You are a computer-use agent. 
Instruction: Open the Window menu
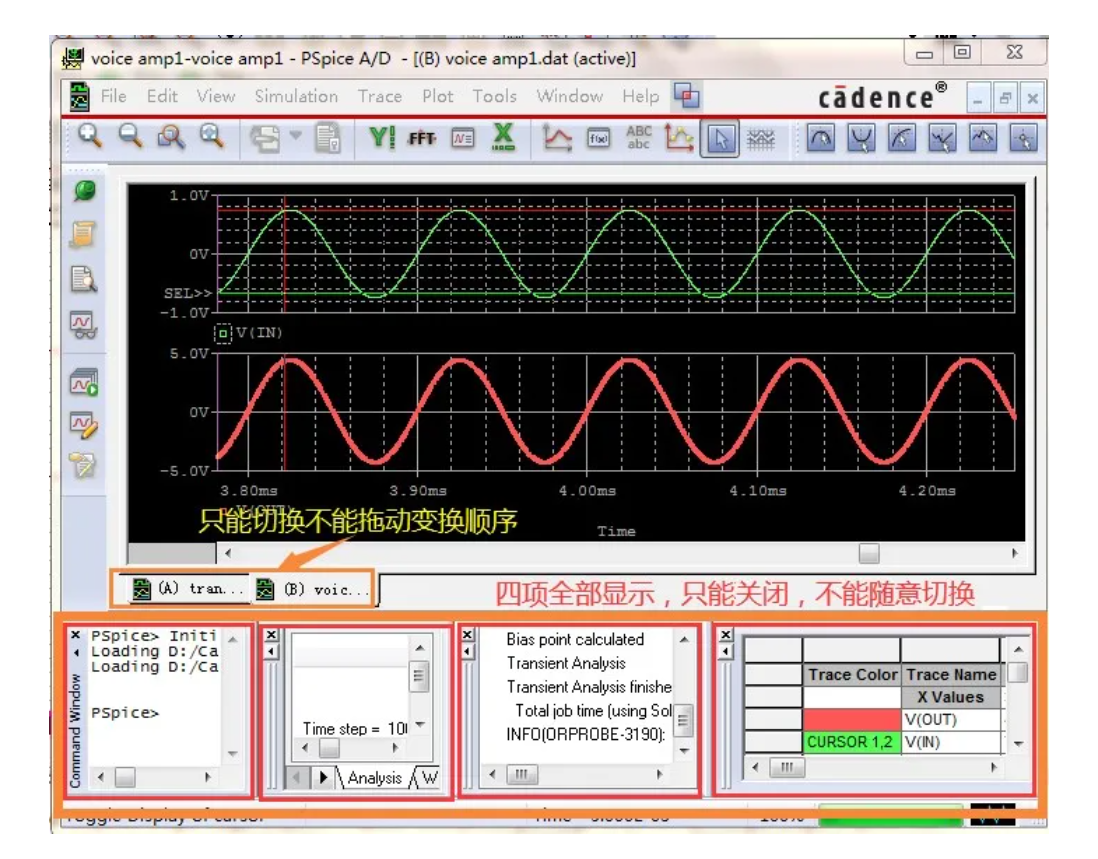(x=569, y=96)
